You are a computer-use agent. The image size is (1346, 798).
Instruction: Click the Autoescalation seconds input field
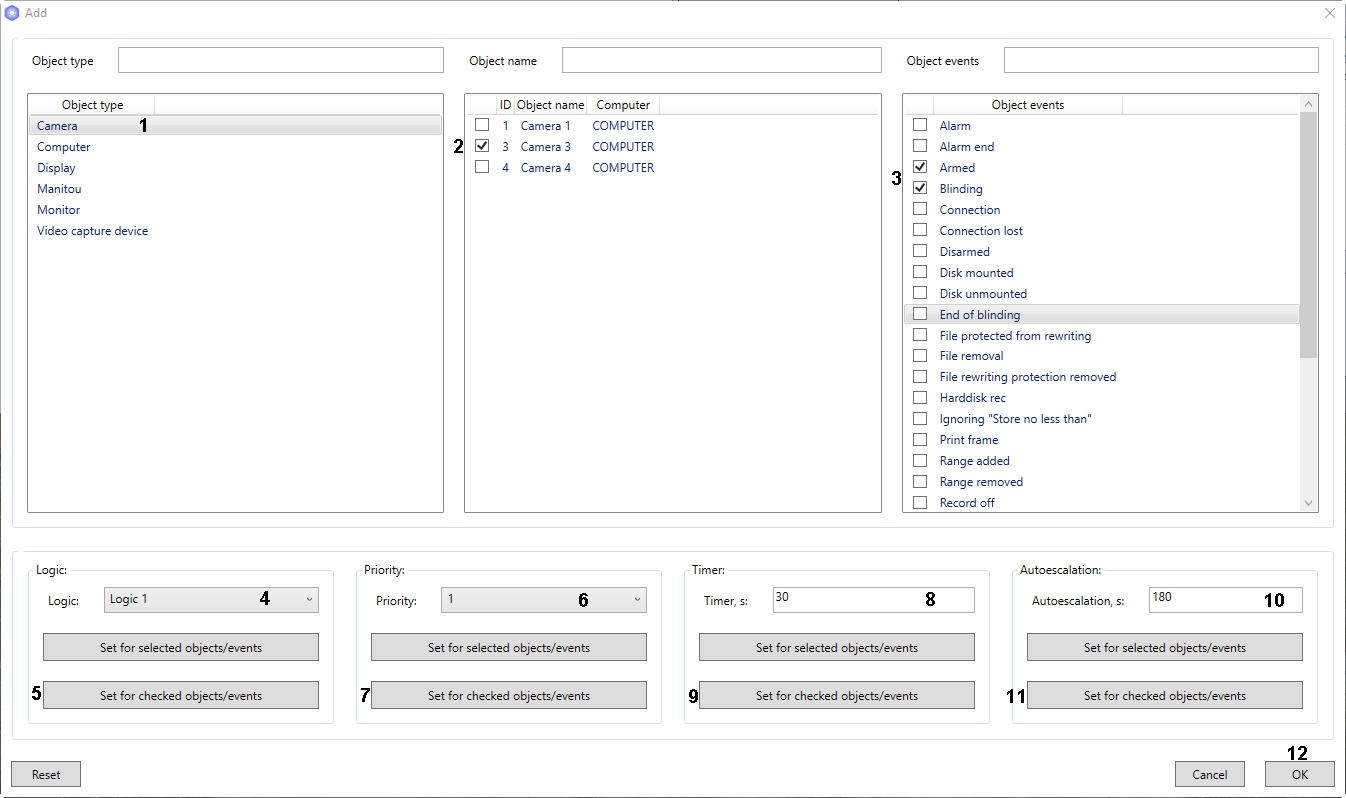(x=1226, y=600)
